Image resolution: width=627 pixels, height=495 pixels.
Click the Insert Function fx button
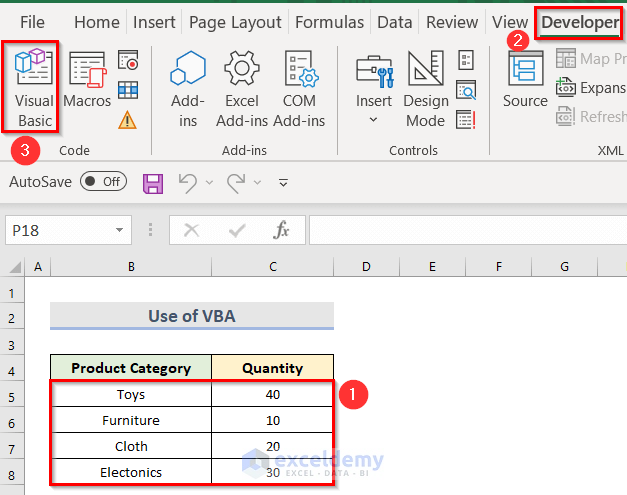click(x=282, y=230)
